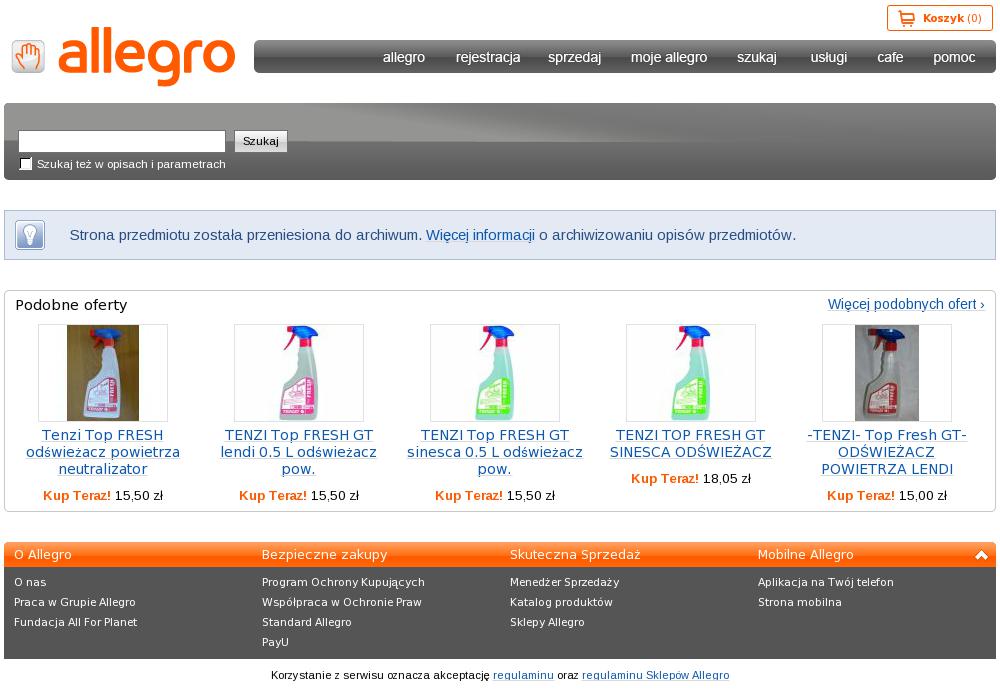Open Tenzi Top FRESH odświeżacz powietrza neutralizator link
1000x695 pixels.
tap(103, 452)
